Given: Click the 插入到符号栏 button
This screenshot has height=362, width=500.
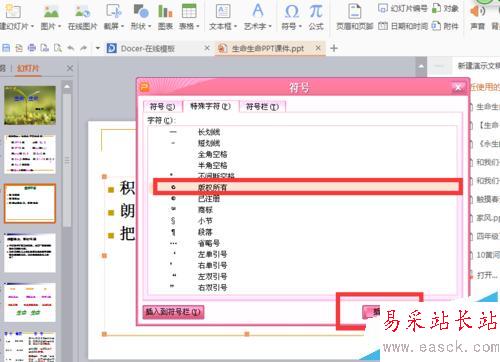Looking at the screenshot, I should tap(173, 312).
